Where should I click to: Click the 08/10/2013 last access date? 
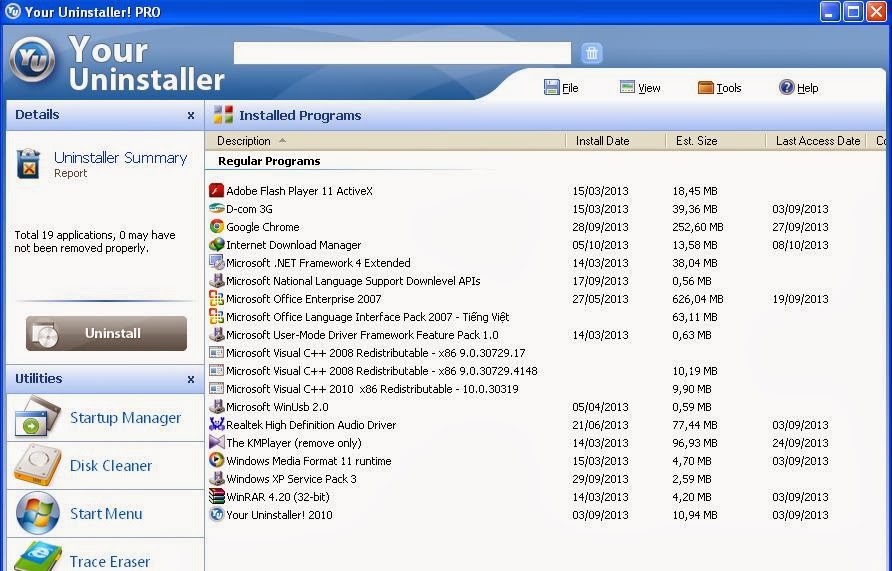tap(800, 245)
